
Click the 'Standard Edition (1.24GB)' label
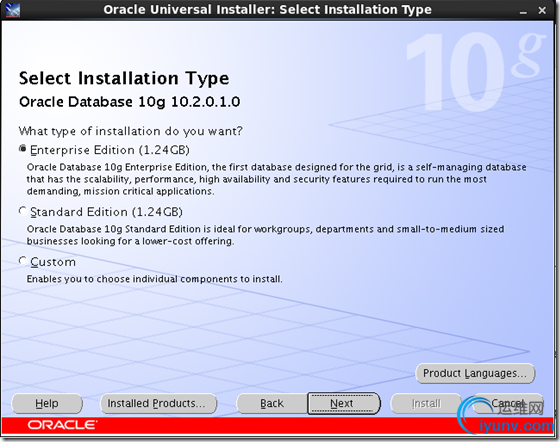tap(106, 212)
